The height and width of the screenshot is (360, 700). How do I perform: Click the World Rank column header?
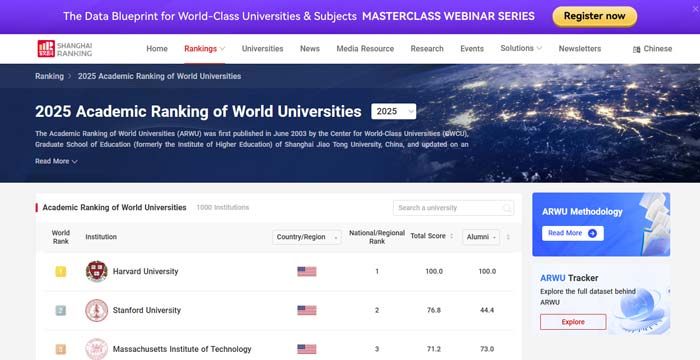(61, 237)
